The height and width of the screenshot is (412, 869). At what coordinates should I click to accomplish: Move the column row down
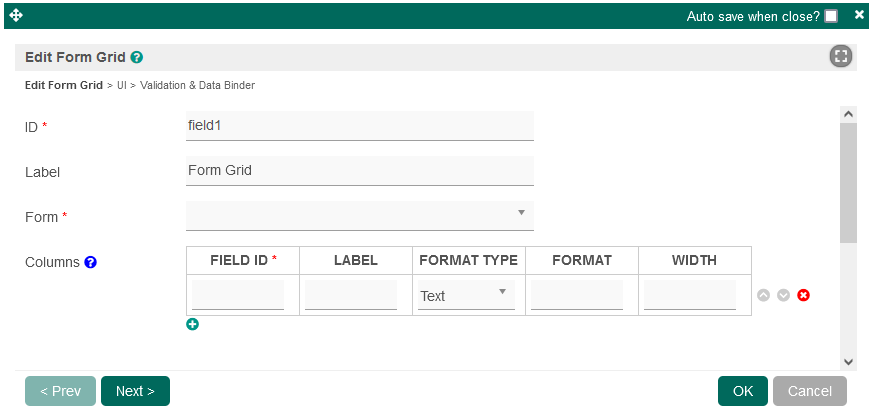pos(784,296)
